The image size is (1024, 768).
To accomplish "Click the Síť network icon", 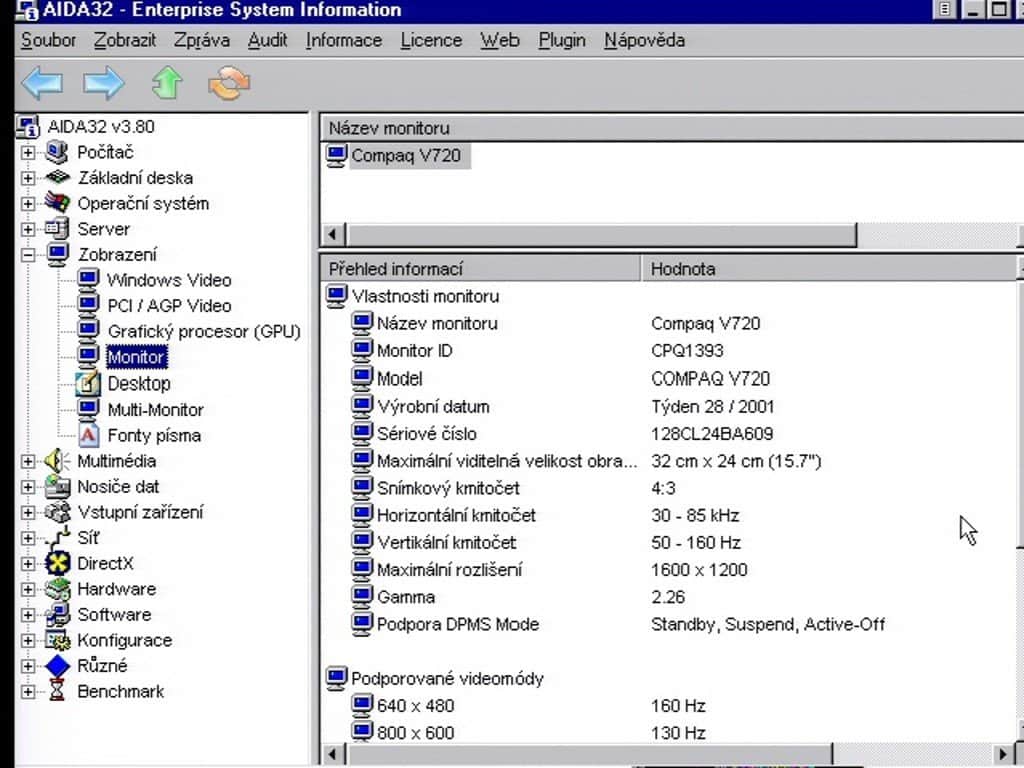I will [57, 537].
